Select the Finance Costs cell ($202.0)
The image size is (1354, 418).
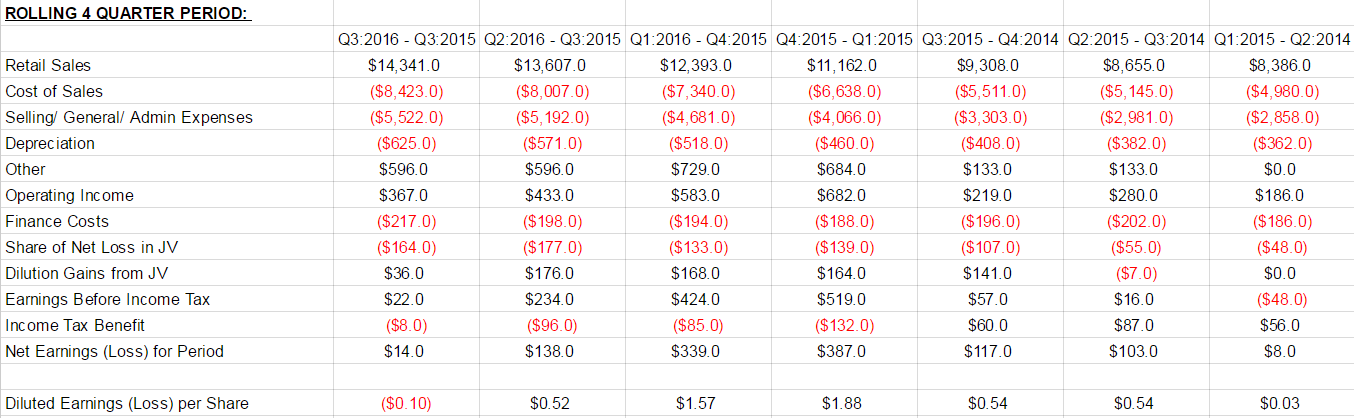click(1134, 222)
